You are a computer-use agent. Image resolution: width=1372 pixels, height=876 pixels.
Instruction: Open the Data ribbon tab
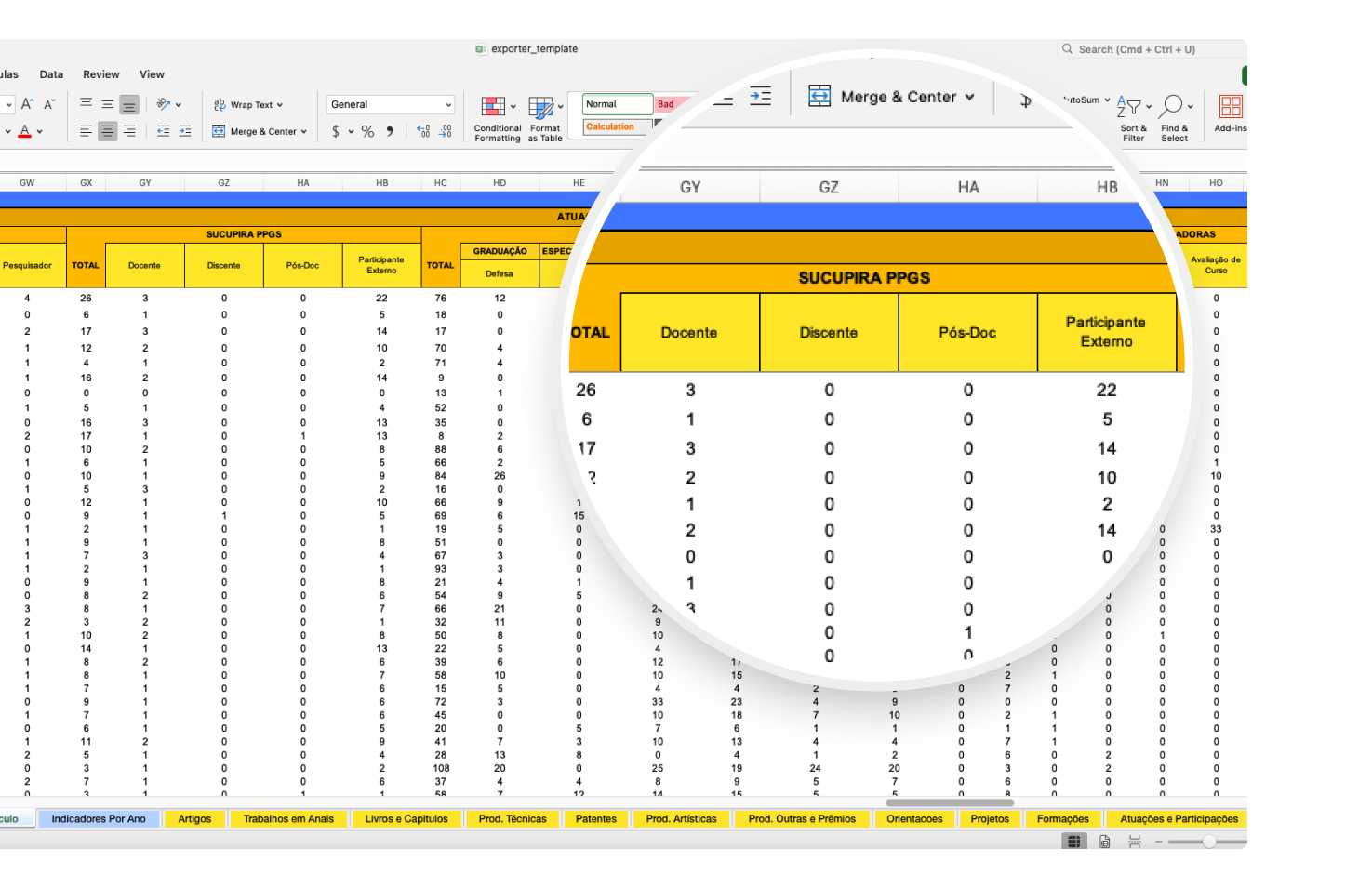tap(52, 74)
